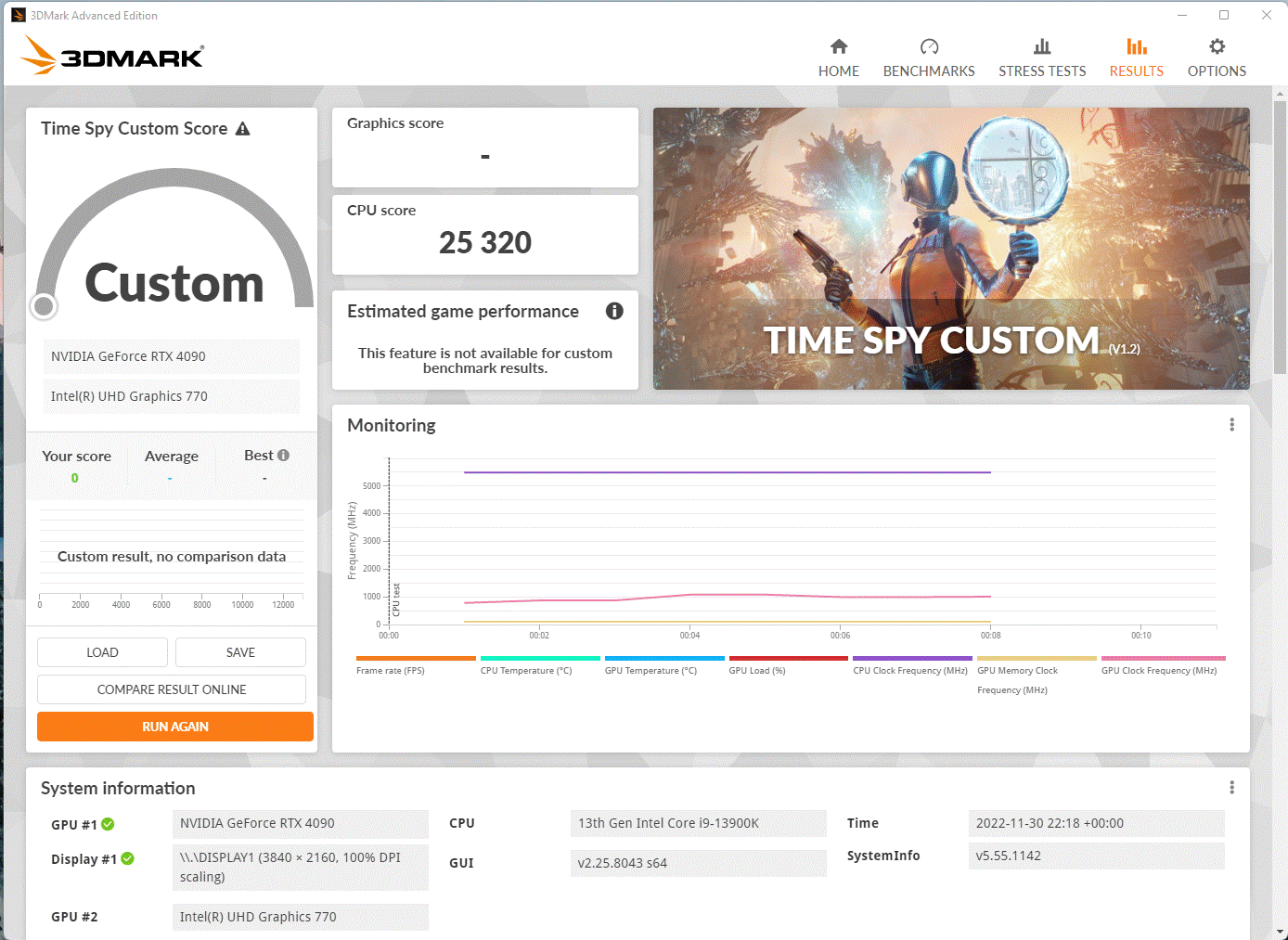Select the Your score tab
The image size is (1288, 940).
[76, 456]
